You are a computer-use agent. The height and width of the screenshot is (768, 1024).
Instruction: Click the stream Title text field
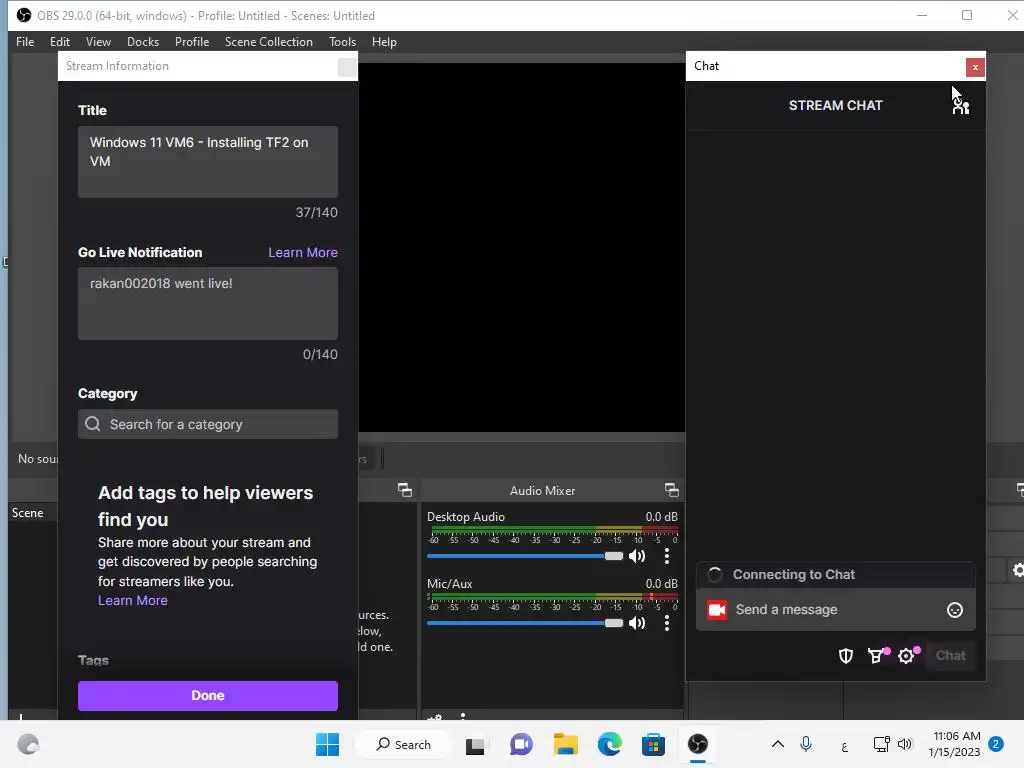(208, 162)
